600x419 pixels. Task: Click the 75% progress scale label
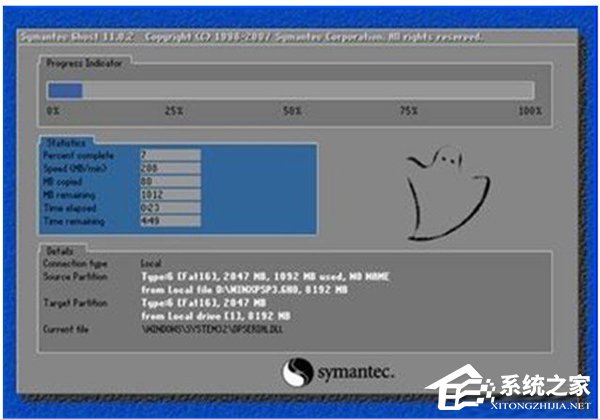409,111
